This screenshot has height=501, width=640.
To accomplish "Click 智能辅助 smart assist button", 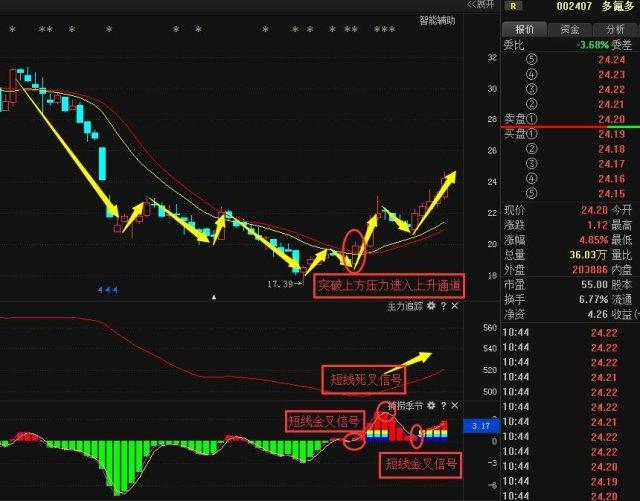I will click(435, 20).
